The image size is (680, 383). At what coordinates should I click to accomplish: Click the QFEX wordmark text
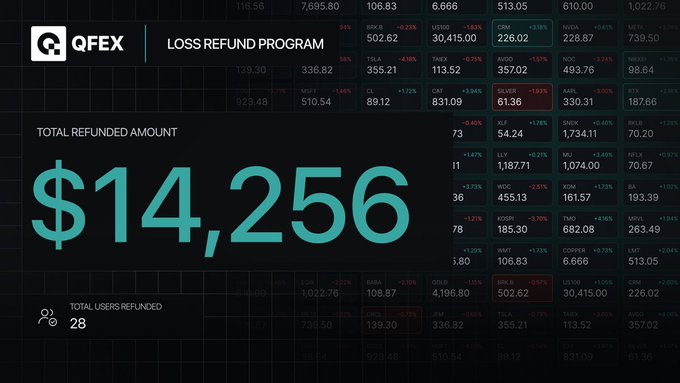coord(98,43)
